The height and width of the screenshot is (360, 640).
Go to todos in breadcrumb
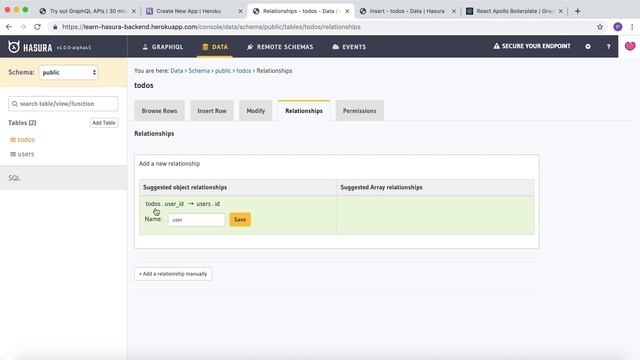pyautogui.click(x=244, y=71)
